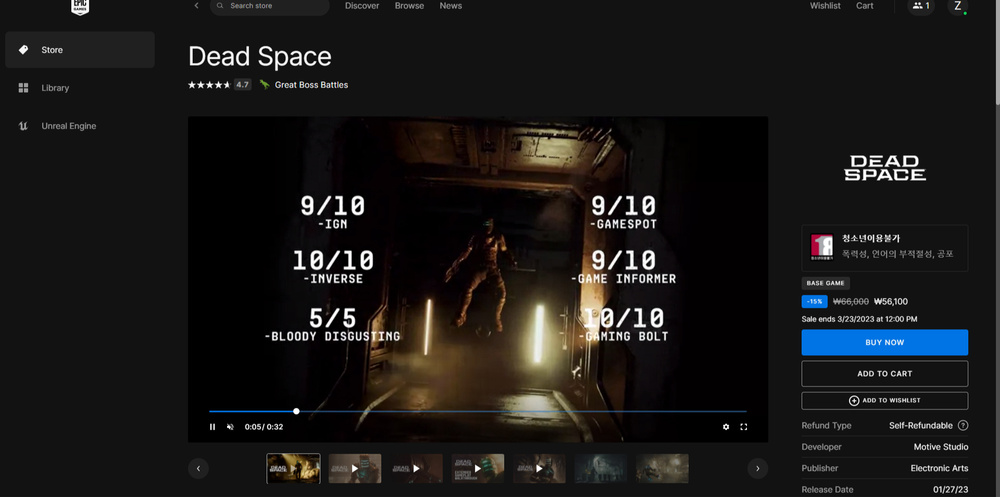Click the Library grid icon
The width and height of the screenshot is (1000, 497).
pos(24,88)
